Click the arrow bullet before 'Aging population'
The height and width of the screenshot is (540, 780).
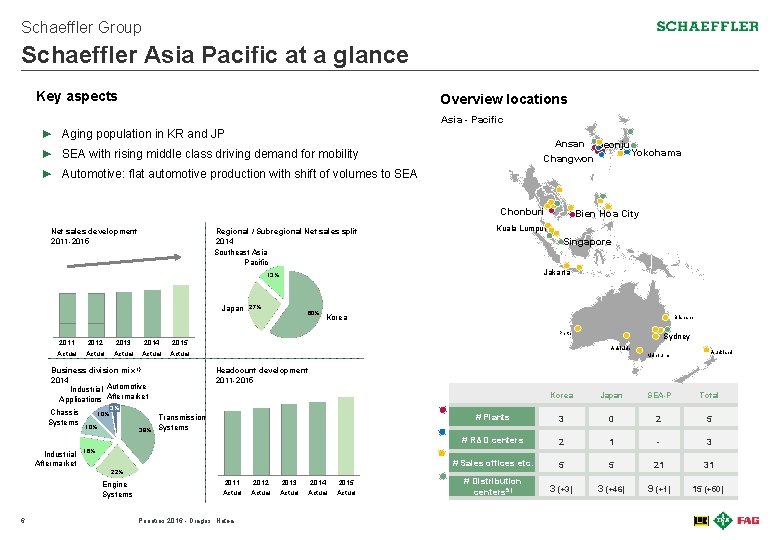pyautogui.click(x=47, y=134)
